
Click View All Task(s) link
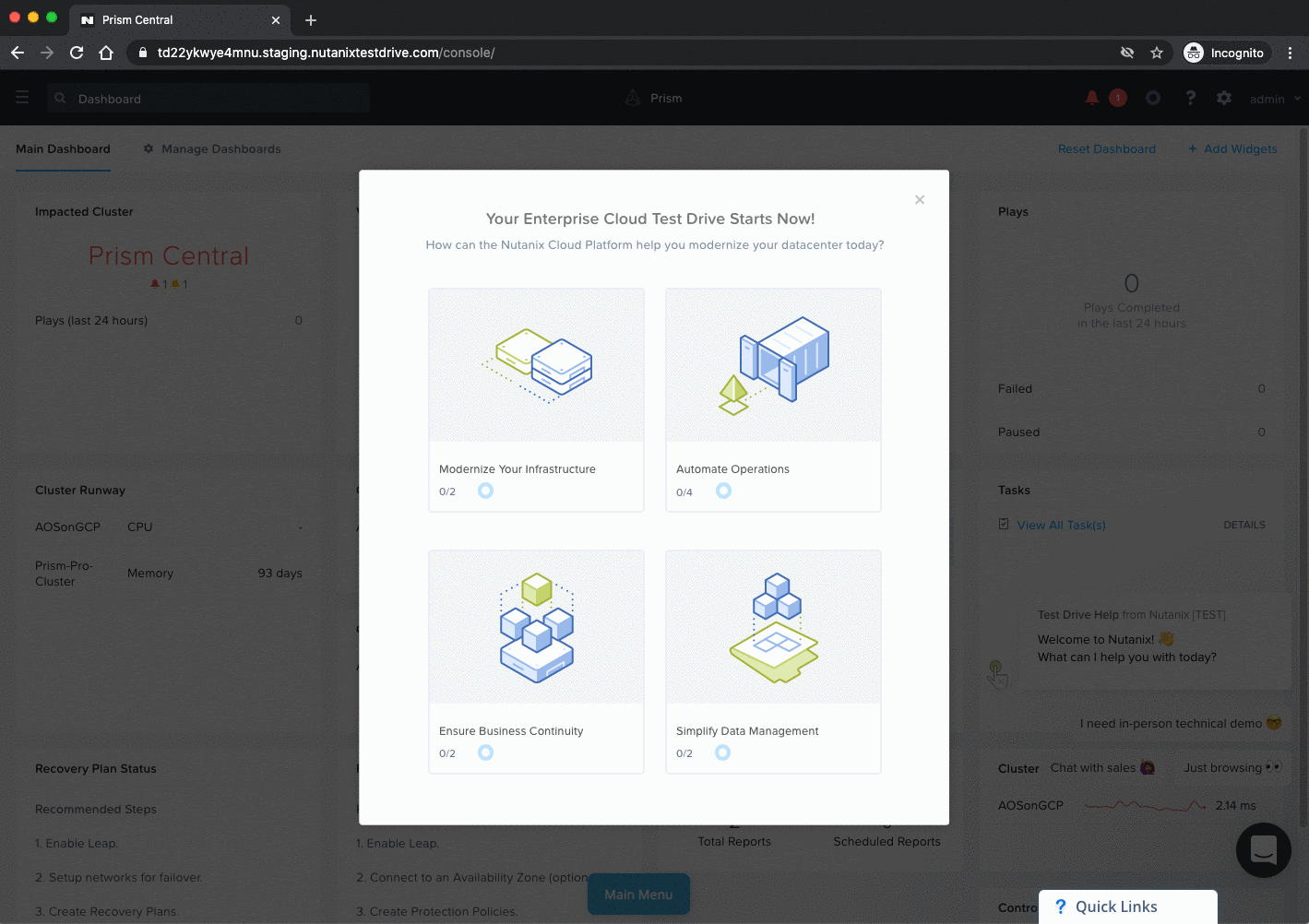pyautogui.click(x=1061, y=526)
